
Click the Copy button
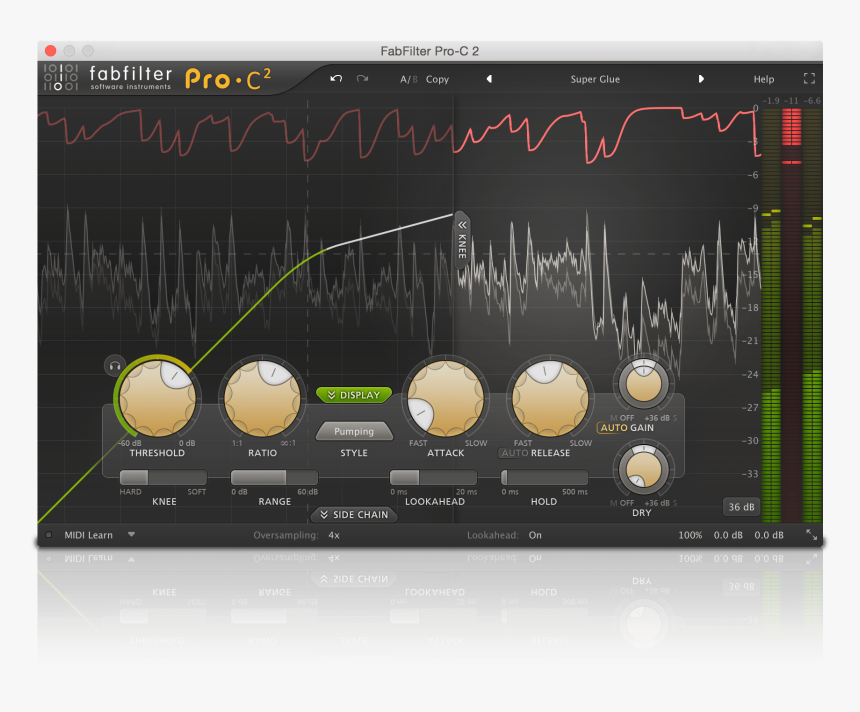click(436, 78)
